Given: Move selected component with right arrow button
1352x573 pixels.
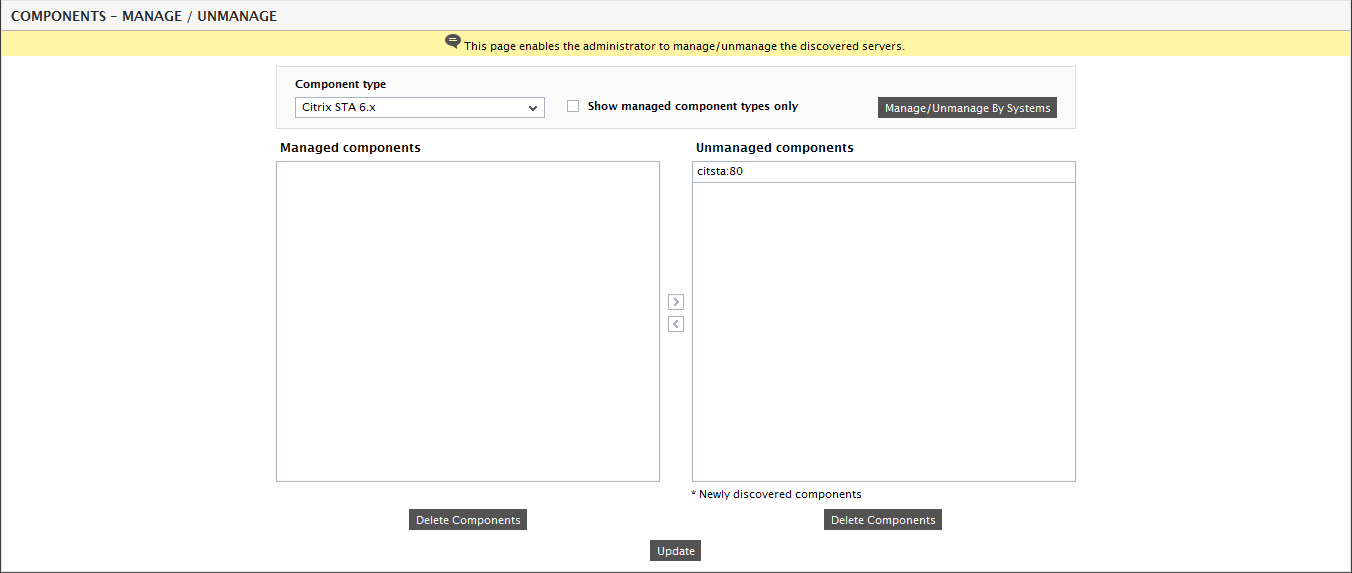Looking at the screenshot, I should pos(676,302).
